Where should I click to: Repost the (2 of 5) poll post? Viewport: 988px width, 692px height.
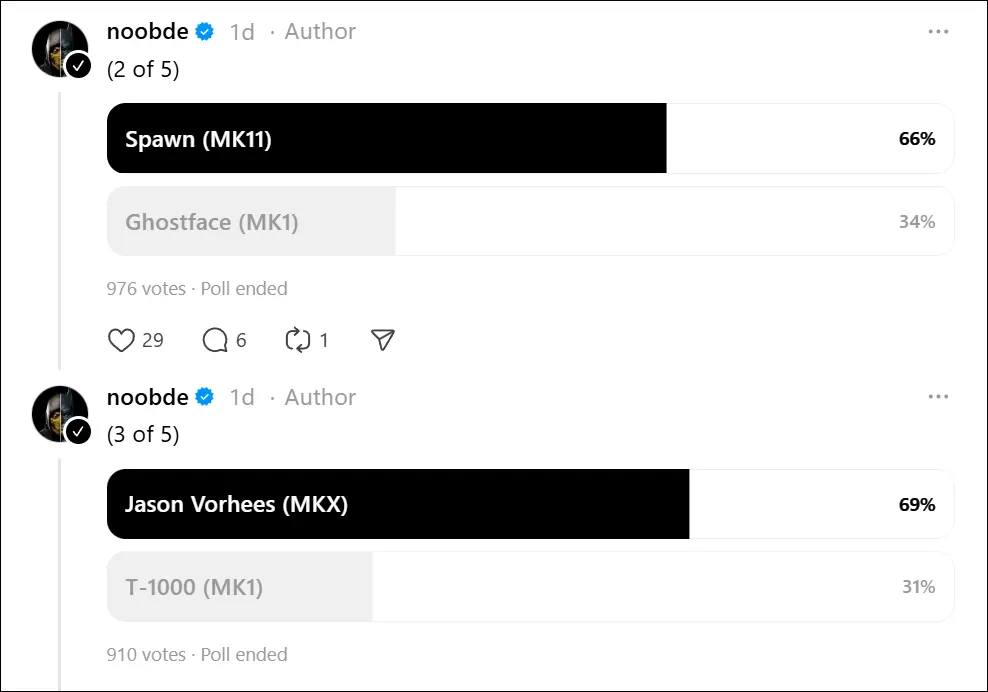[x=298, y=341]
